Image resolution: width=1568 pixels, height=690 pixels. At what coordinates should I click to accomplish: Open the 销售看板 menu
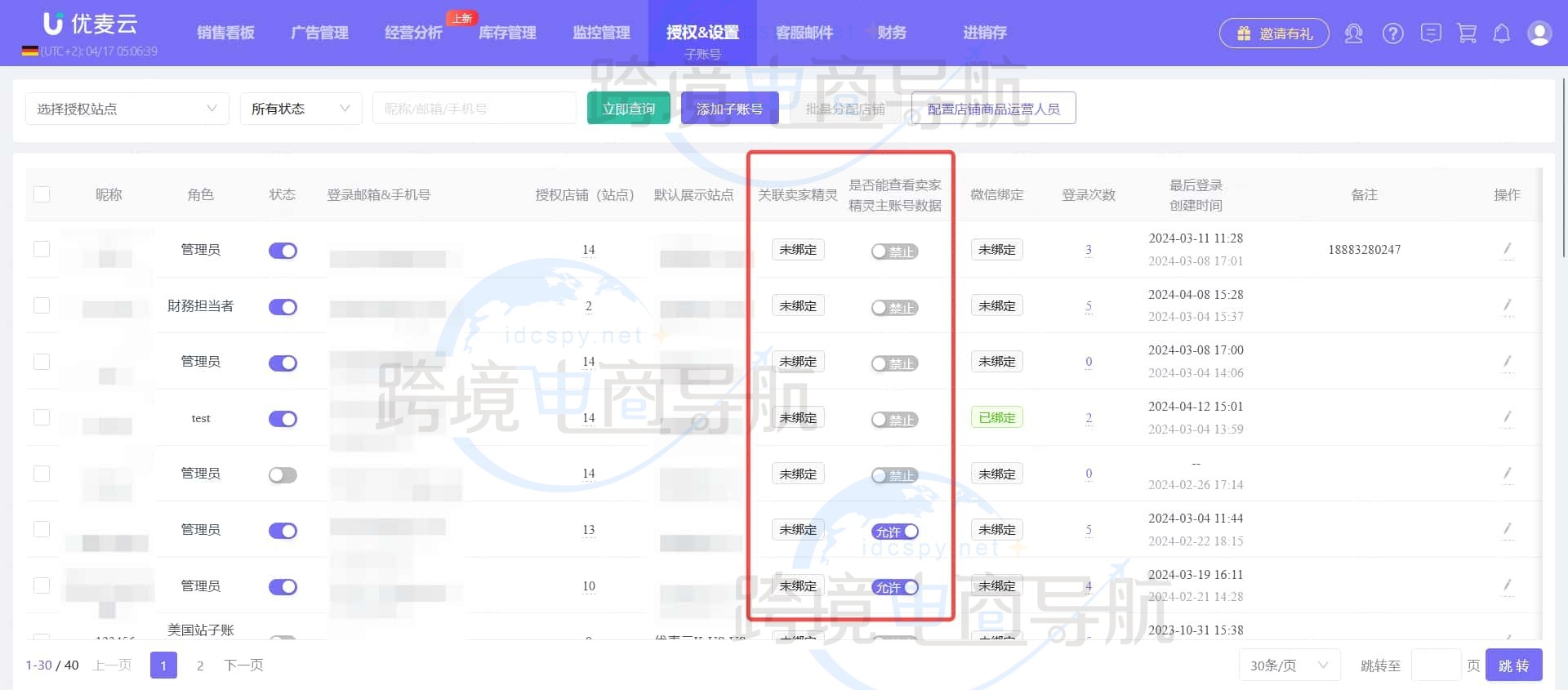pyautogui.click(x=225, y=33)
